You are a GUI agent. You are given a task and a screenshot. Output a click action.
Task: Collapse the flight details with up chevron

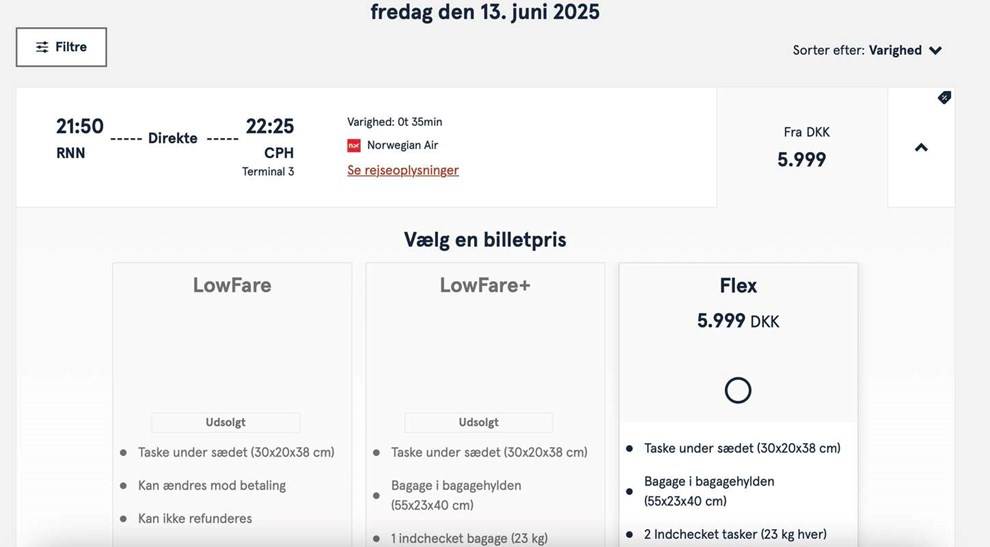tap(921, 148)
